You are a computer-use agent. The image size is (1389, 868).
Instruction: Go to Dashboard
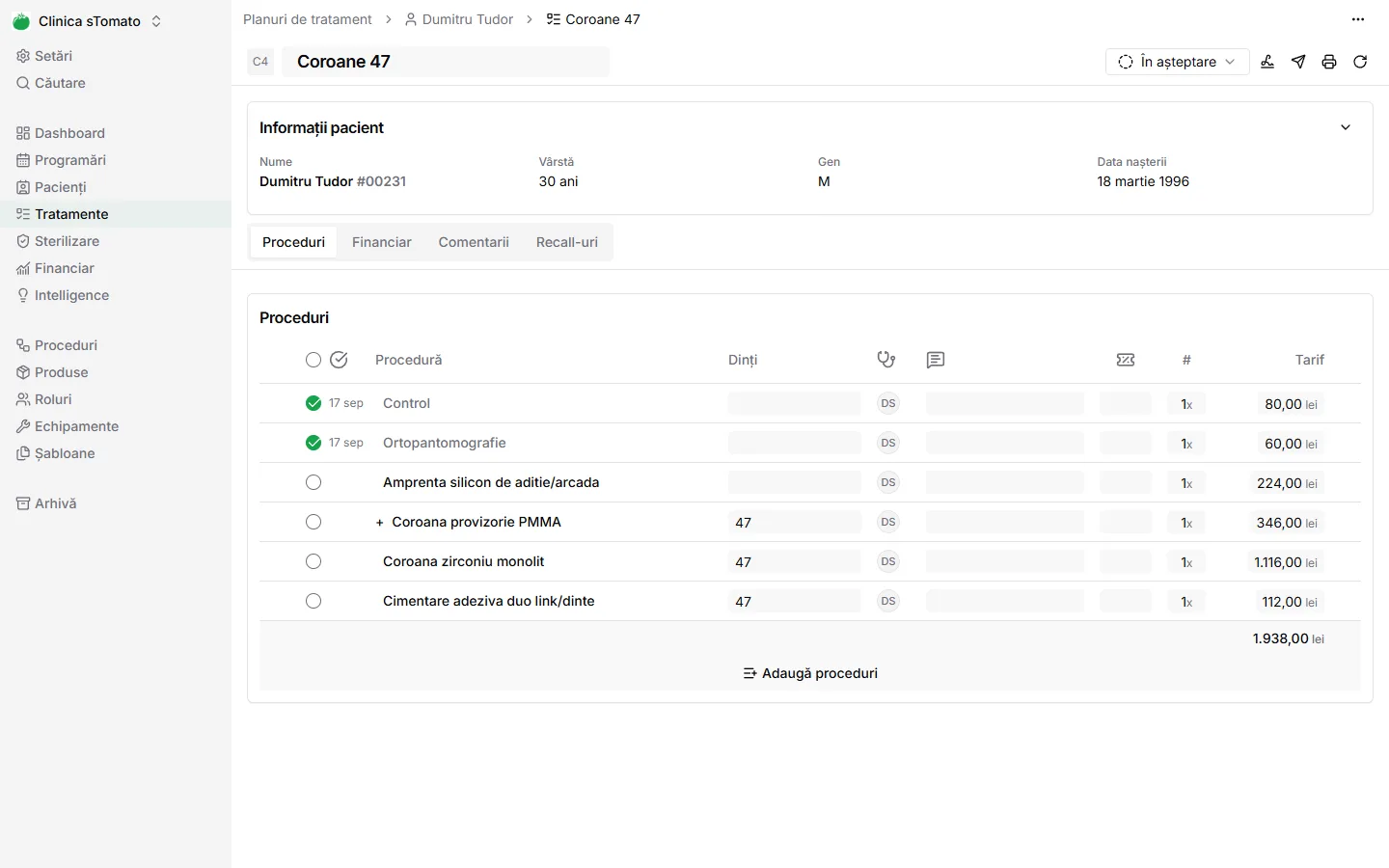click(61, 133)
